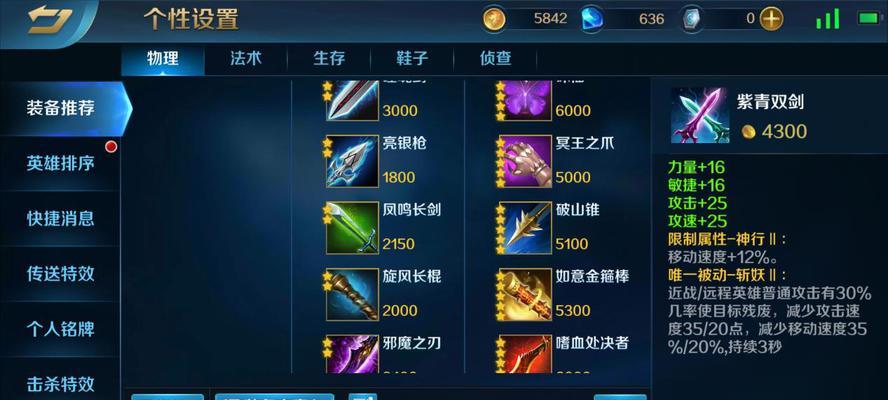Tap the 邪魔之刃 purple blade icon
This screenshot has height=400, width=888.
coord(352,354)
